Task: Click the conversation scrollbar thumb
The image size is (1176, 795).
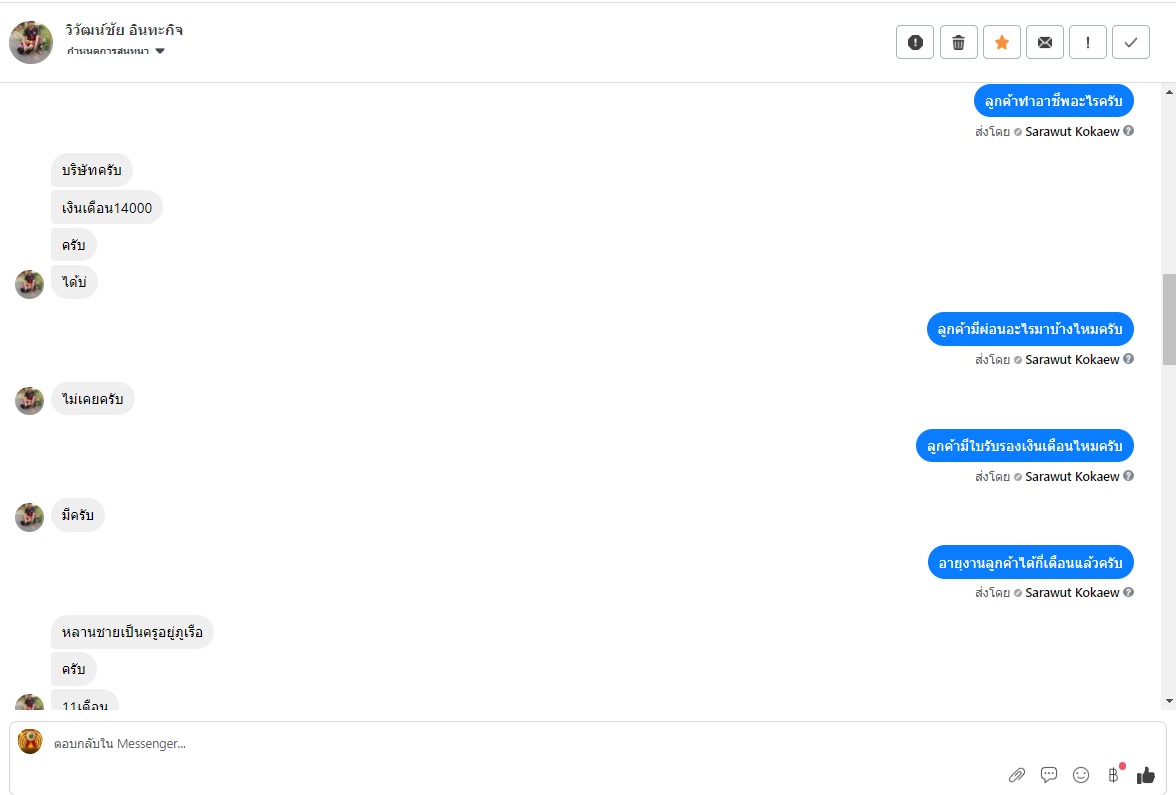Action: pos(1168,320)
